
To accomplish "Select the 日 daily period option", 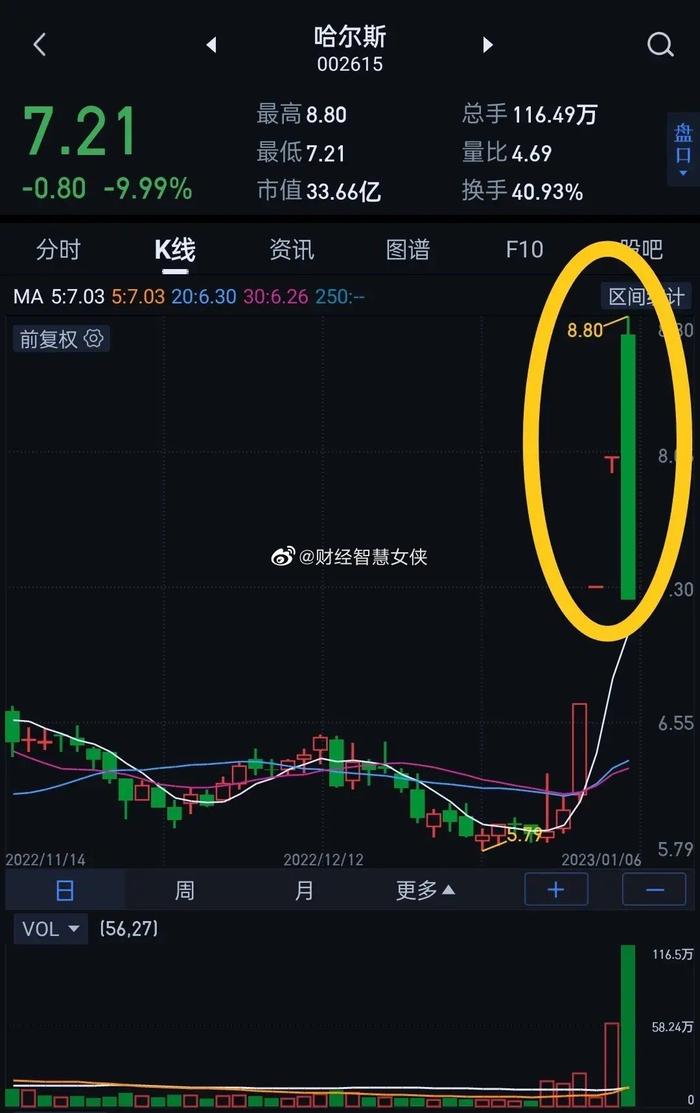I will coord(64,889).
